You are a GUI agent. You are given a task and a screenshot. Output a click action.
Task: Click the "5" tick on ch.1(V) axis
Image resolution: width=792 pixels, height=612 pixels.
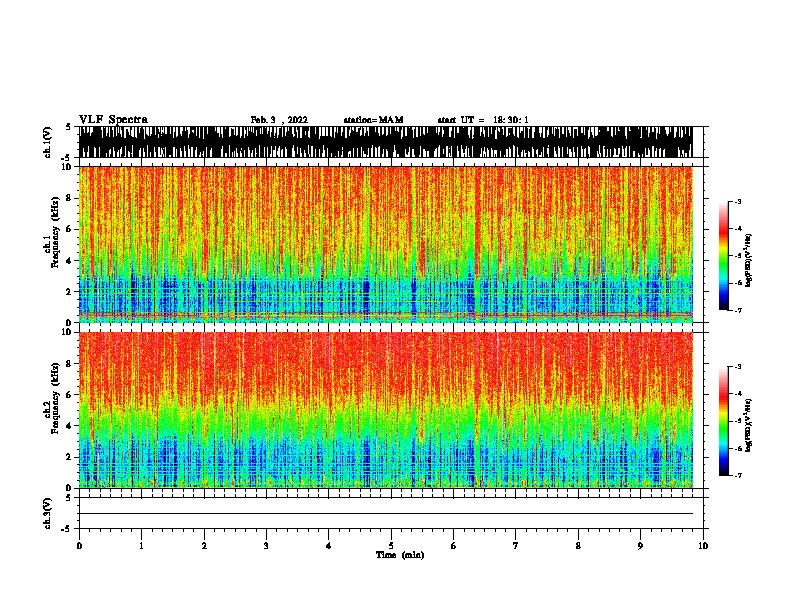69,127
